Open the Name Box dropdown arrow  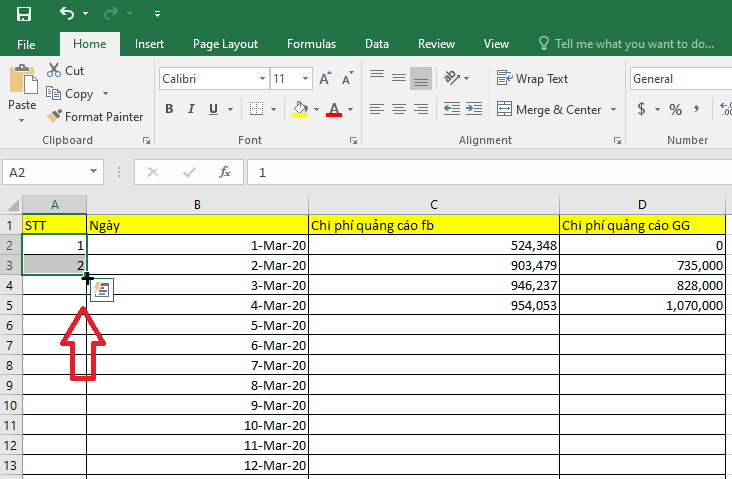93,172
